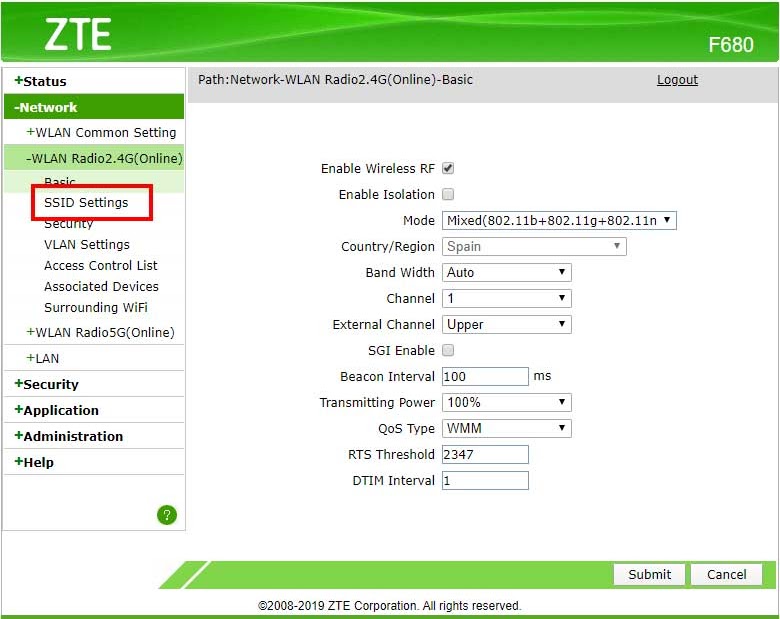This screenshot has height=619, width=780.
Task: Expand WLAN Radio5G(Online) submenu
Action: point(100,332)
